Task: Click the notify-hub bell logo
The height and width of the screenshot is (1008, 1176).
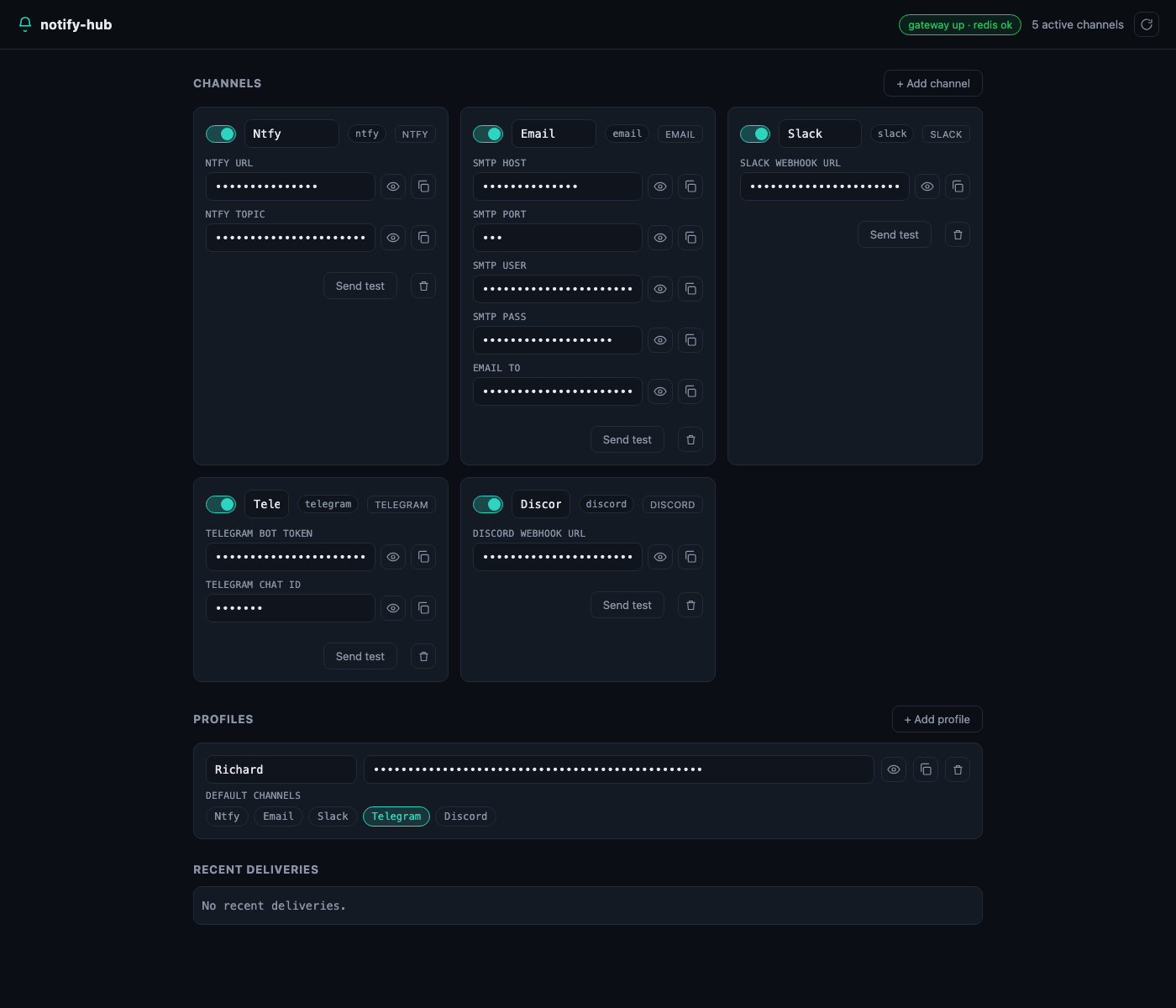Action: pyautogui.click(x=25, y=24)
